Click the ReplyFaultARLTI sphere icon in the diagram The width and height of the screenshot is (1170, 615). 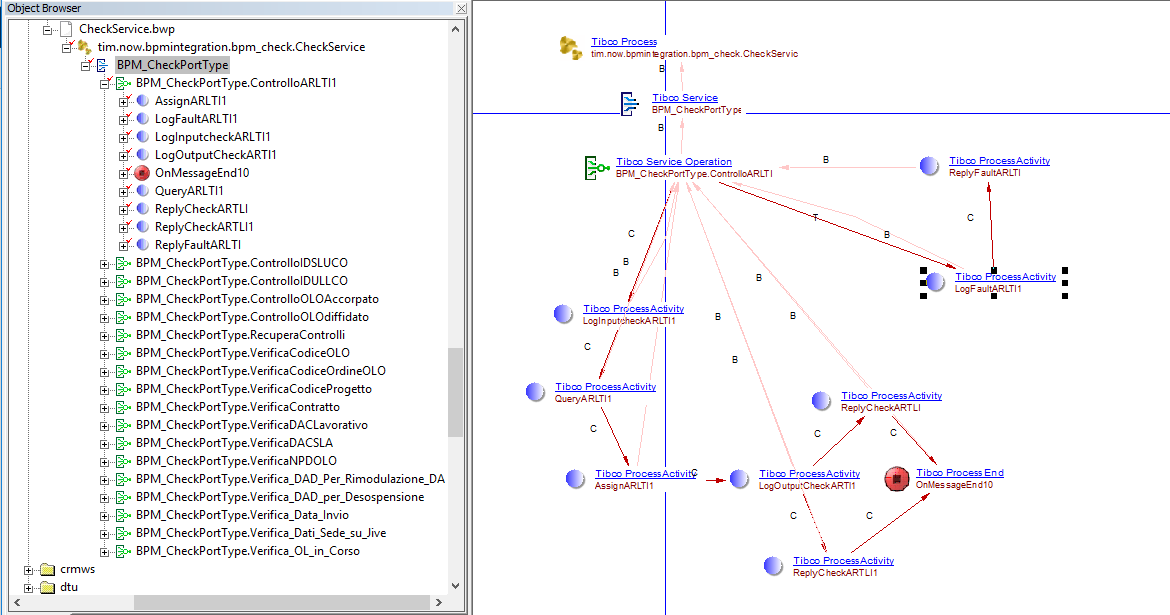pyautogui.click(x=929, y=166)
